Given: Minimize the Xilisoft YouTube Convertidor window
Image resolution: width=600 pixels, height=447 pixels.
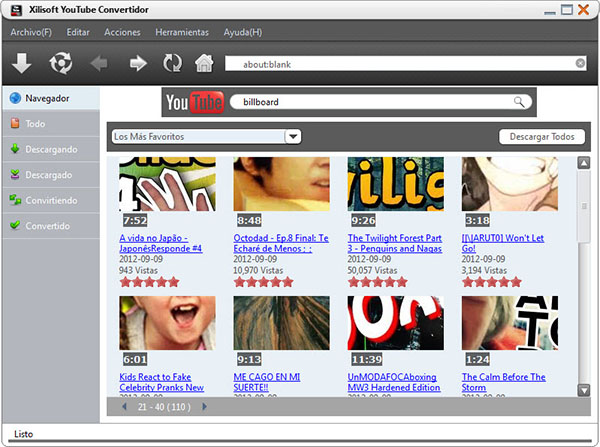Looking at the screenshot, I should pos(550,11).
